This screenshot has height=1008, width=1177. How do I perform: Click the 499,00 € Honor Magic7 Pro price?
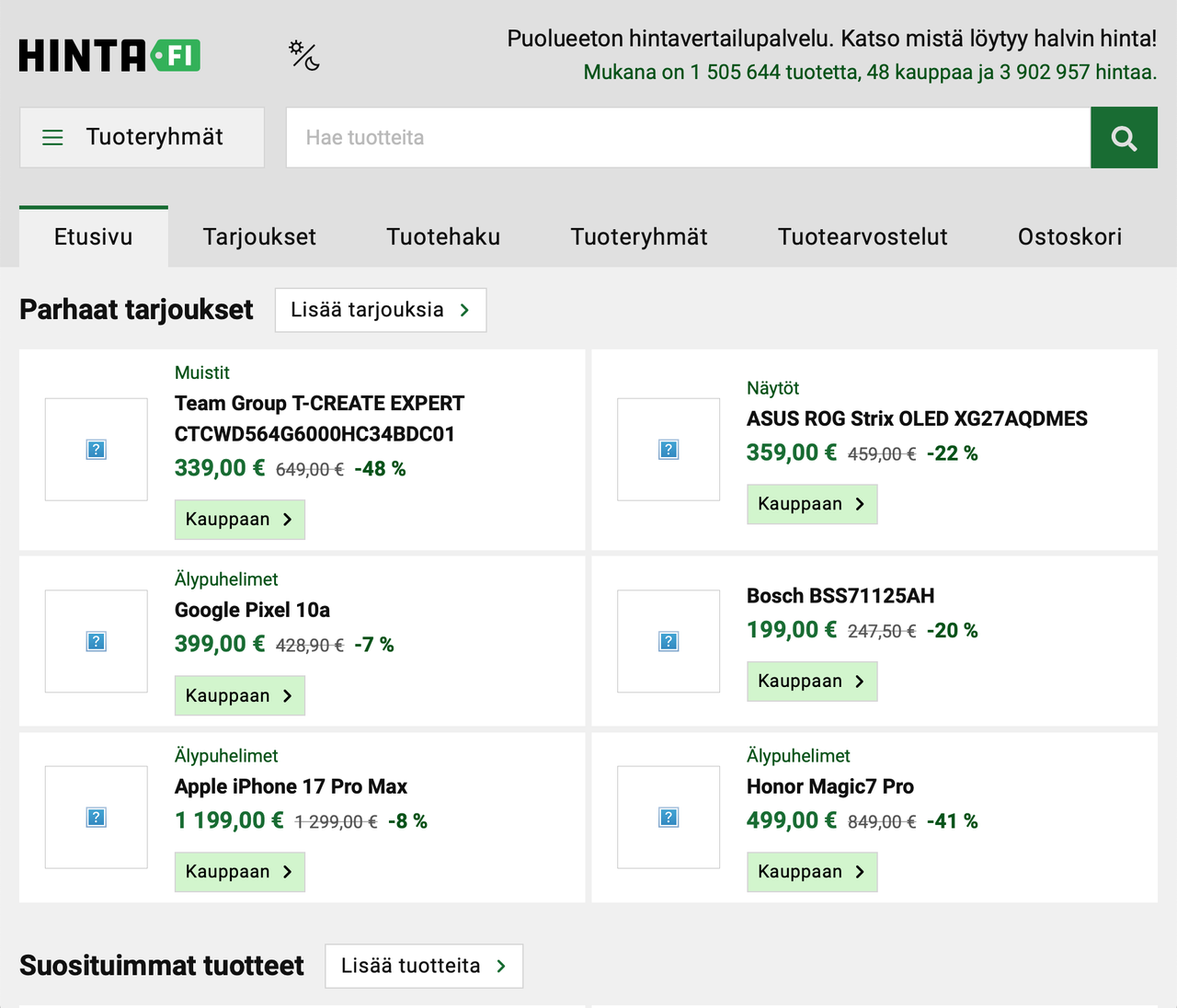click(792, 820)
